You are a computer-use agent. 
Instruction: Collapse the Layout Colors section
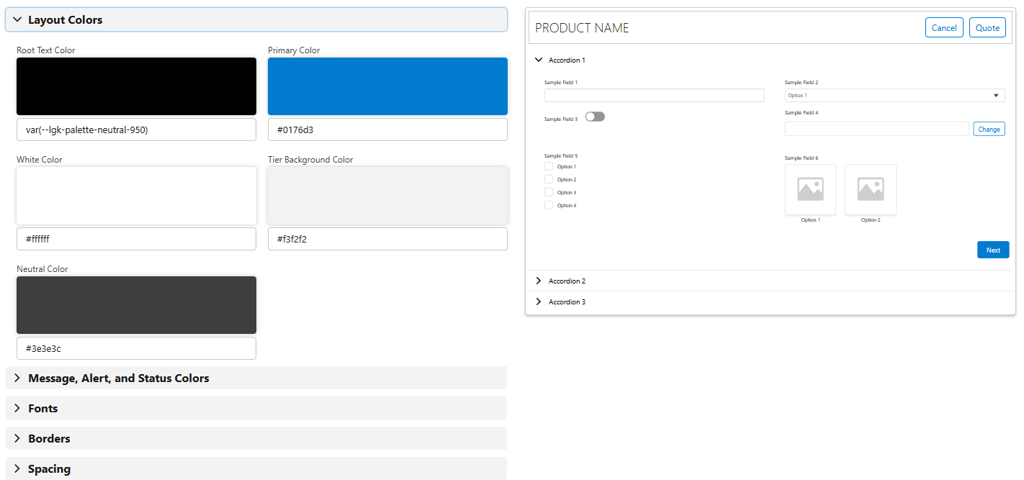[x=256, y=20]
